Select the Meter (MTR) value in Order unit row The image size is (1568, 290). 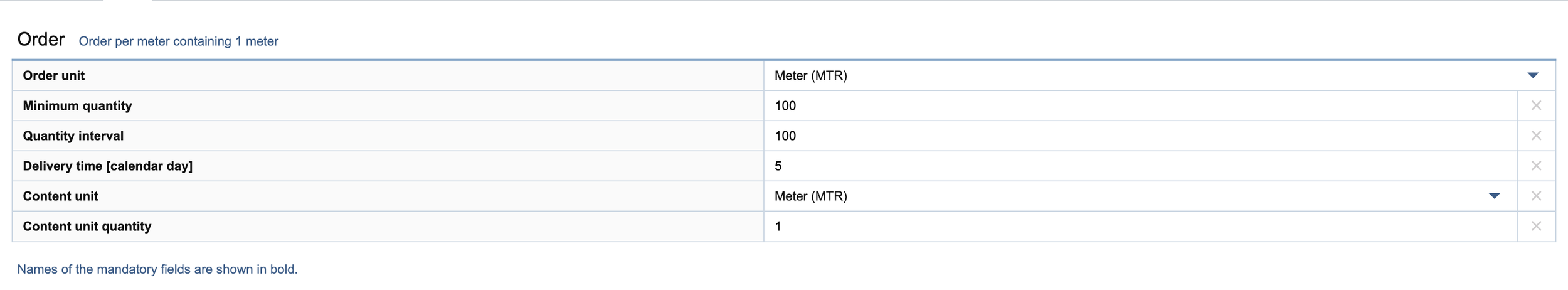[810, 75]
